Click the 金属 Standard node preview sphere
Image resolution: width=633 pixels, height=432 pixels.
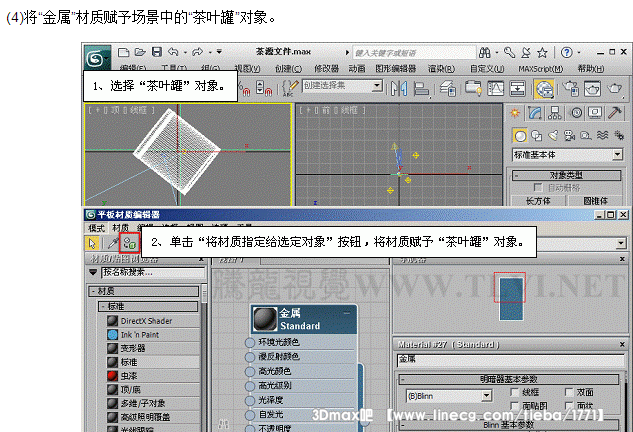click(265, 319)
